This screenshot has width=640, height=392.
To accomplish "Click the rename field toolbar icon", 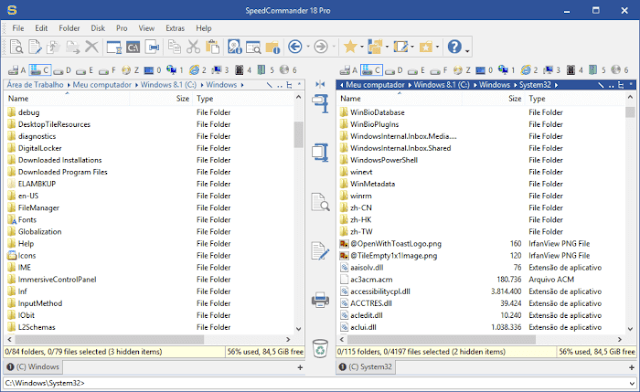I will (153, 47).
